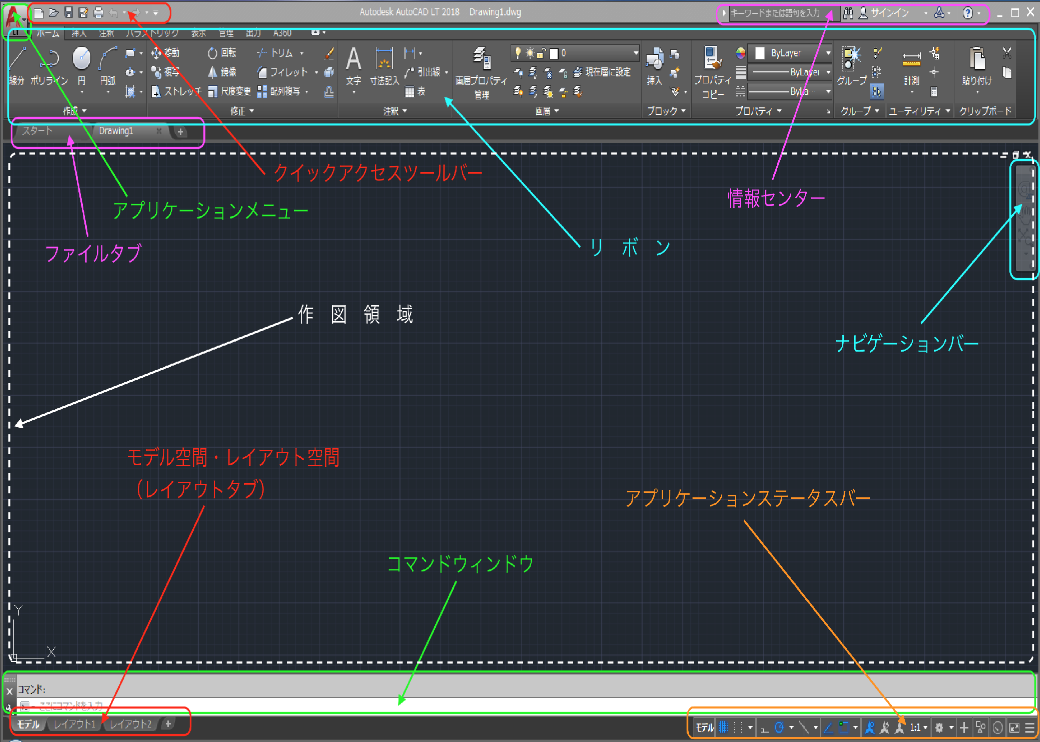Toggle grid display in status bar
The image size is (1040, 742).
click(724, 727)
